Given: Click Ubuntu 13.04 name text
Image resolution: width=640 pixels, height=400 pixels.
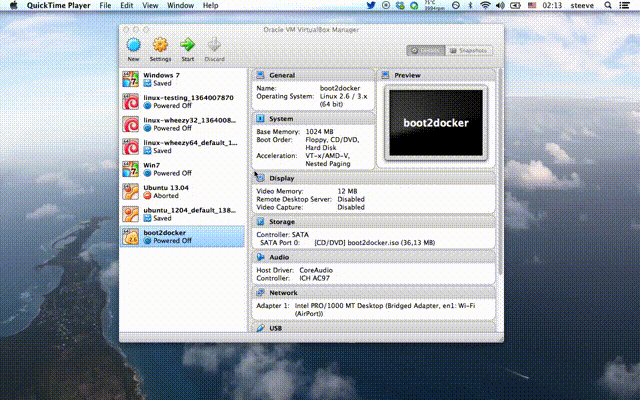Looking at the screenshot, I should pyautogui.click(x=166, y=188).
